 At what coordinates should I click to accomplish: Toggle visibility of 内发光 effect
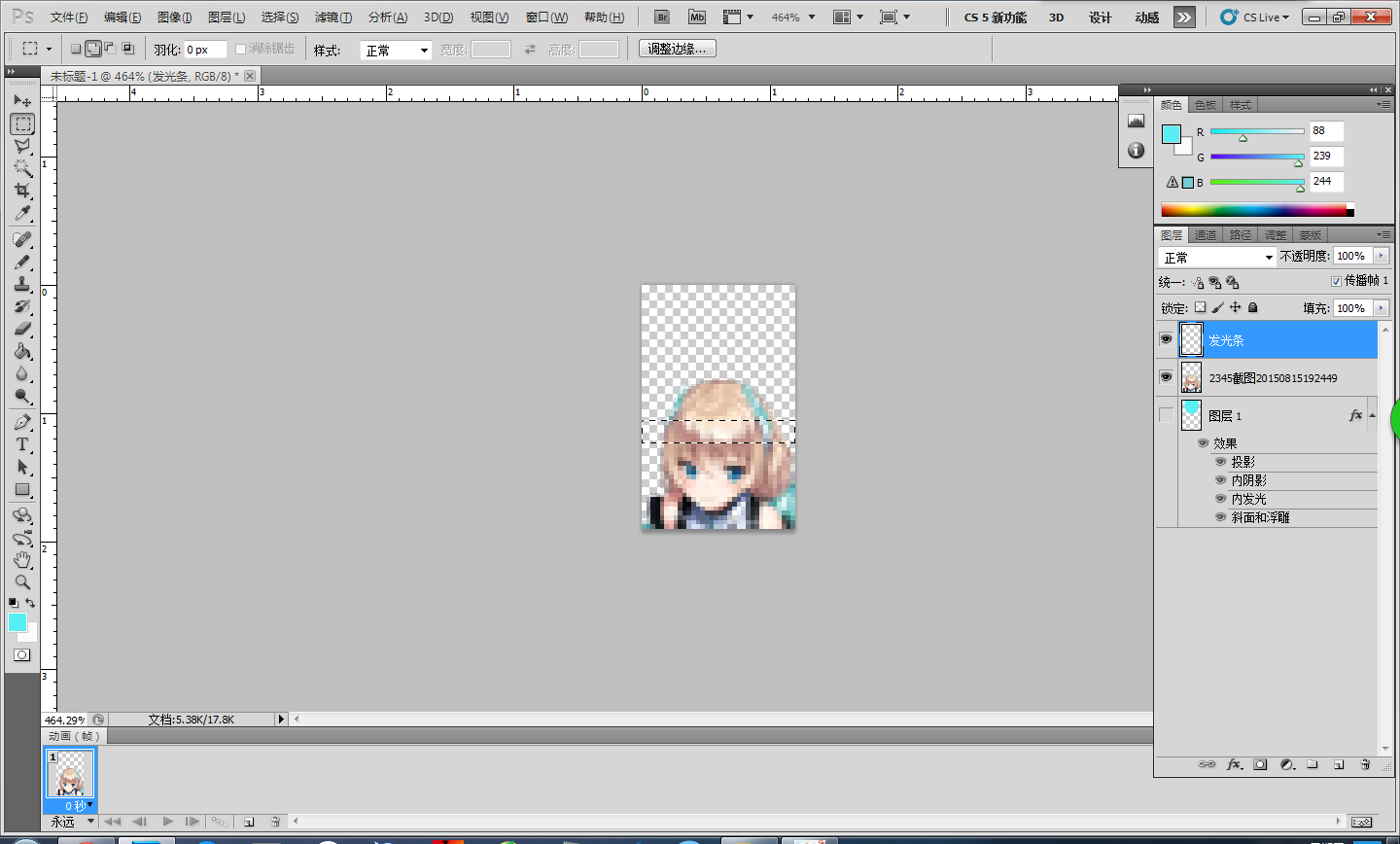[1220, 499]
